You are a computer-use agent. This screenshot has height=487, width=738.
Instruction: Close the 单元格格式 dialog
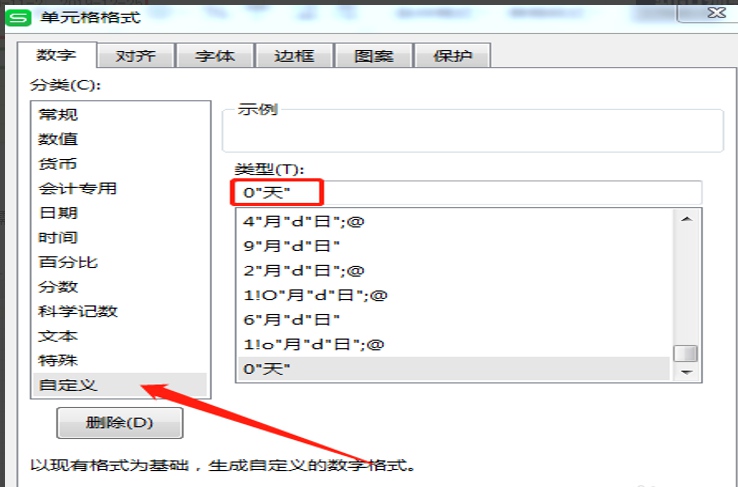716,13
